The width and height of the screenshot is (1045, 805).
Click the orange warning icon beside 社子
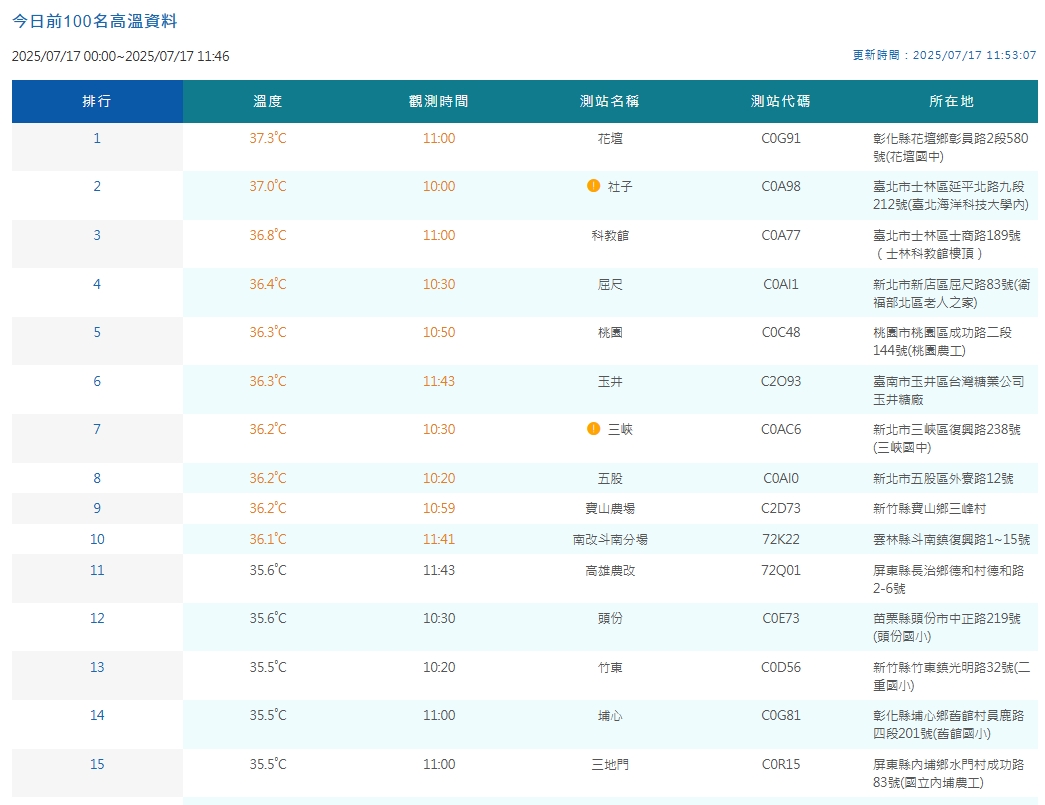[593, 186]
